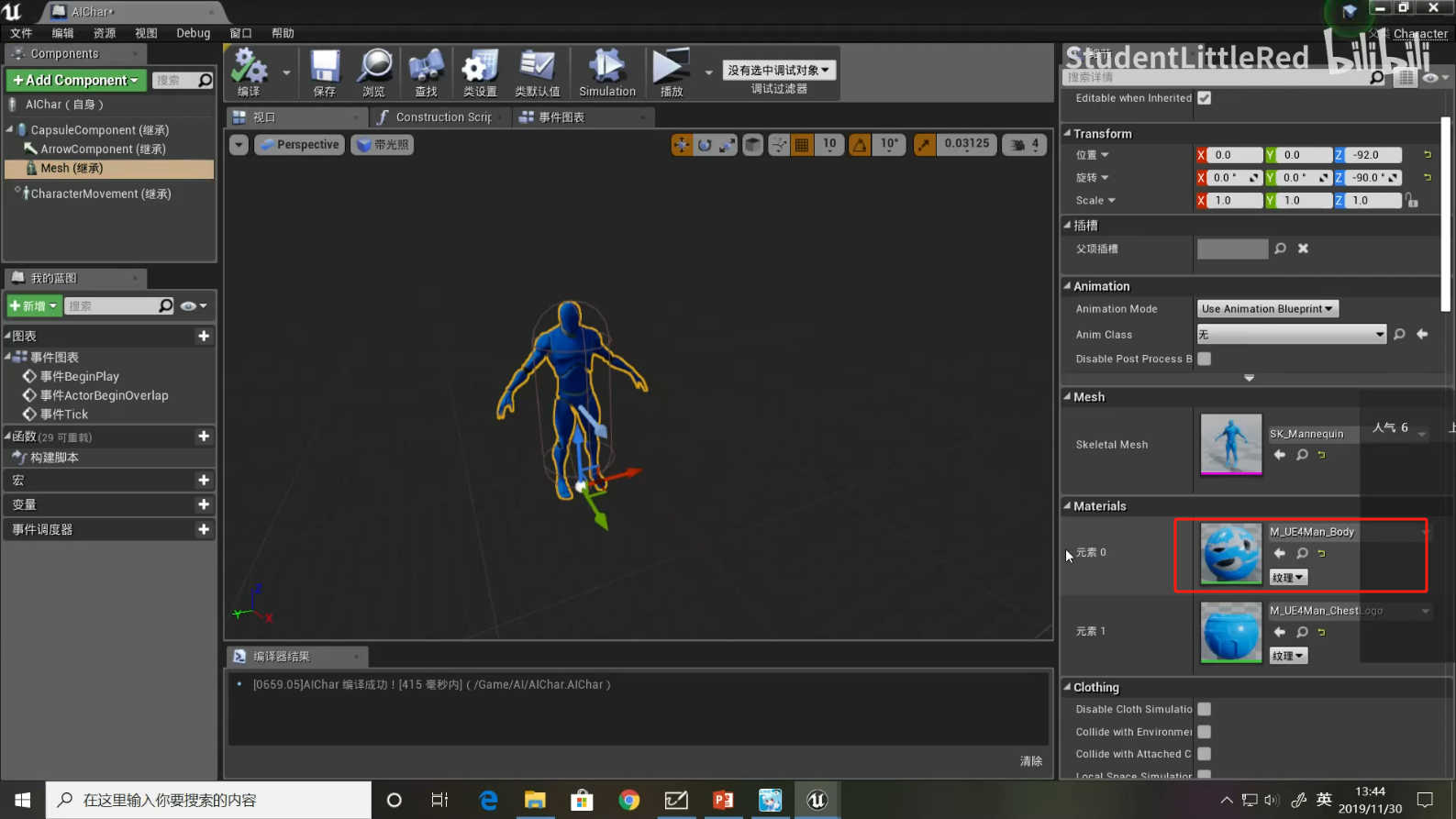Open Unreal Editor from Windows taskbar
Image resolution: width=1456 pixels, height=819 pixels.
coord(817,800)
